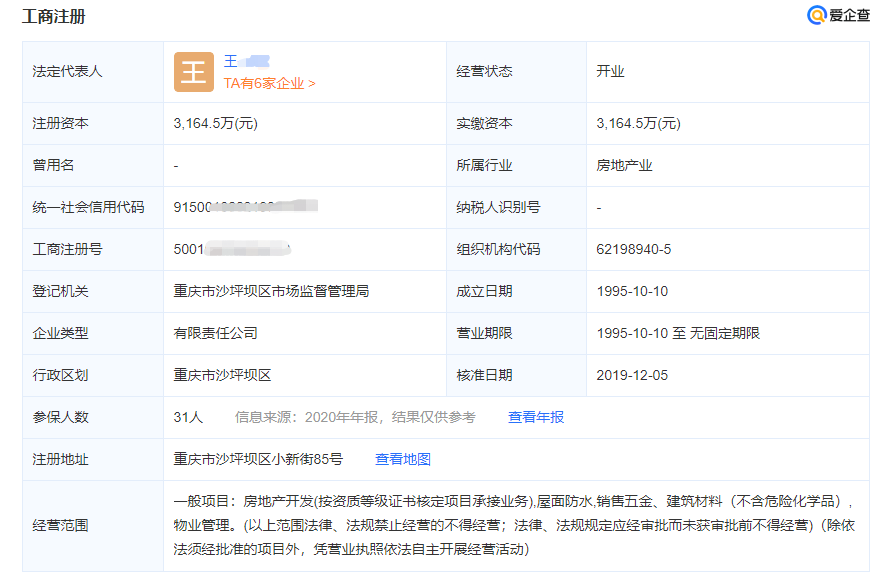The height and width of the screenshot is (582, 879).
Task: Select address 重庆市沙坪坝区小新街85号
Action: (x=258, y=459)
